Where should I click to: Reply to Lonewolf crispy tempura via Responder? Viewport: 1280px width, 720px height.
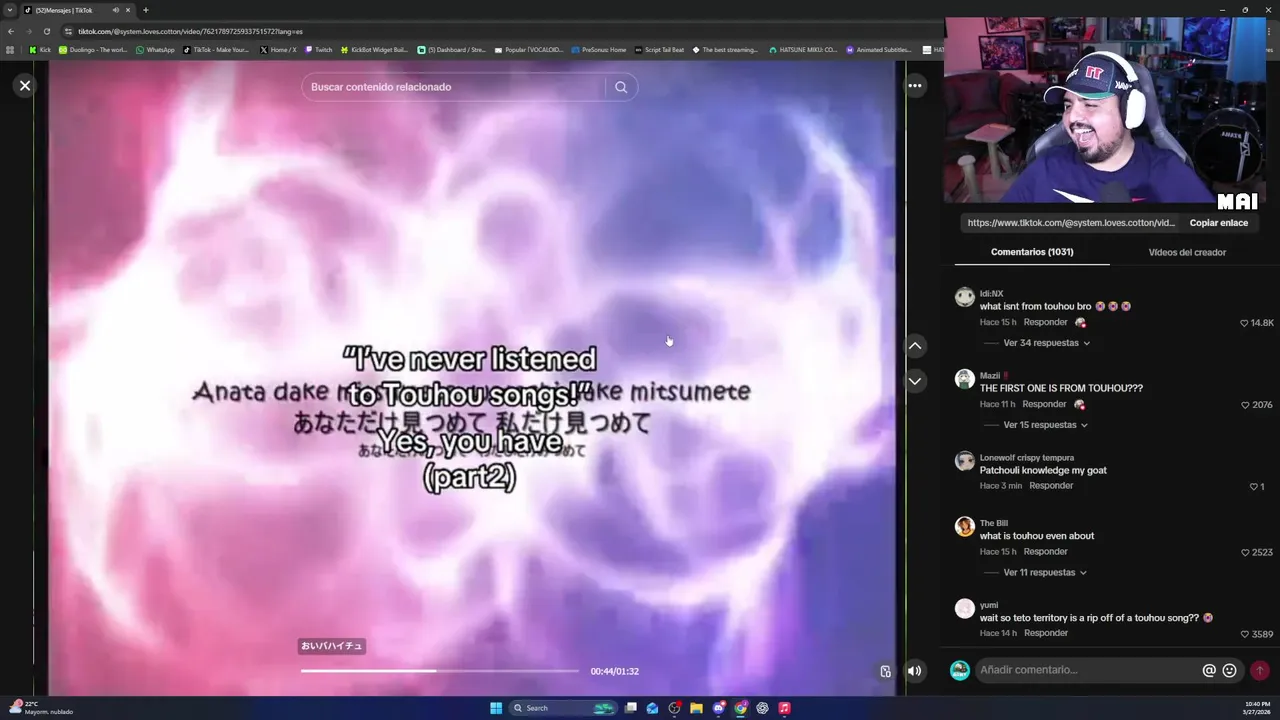click(x=1051, y=486)
